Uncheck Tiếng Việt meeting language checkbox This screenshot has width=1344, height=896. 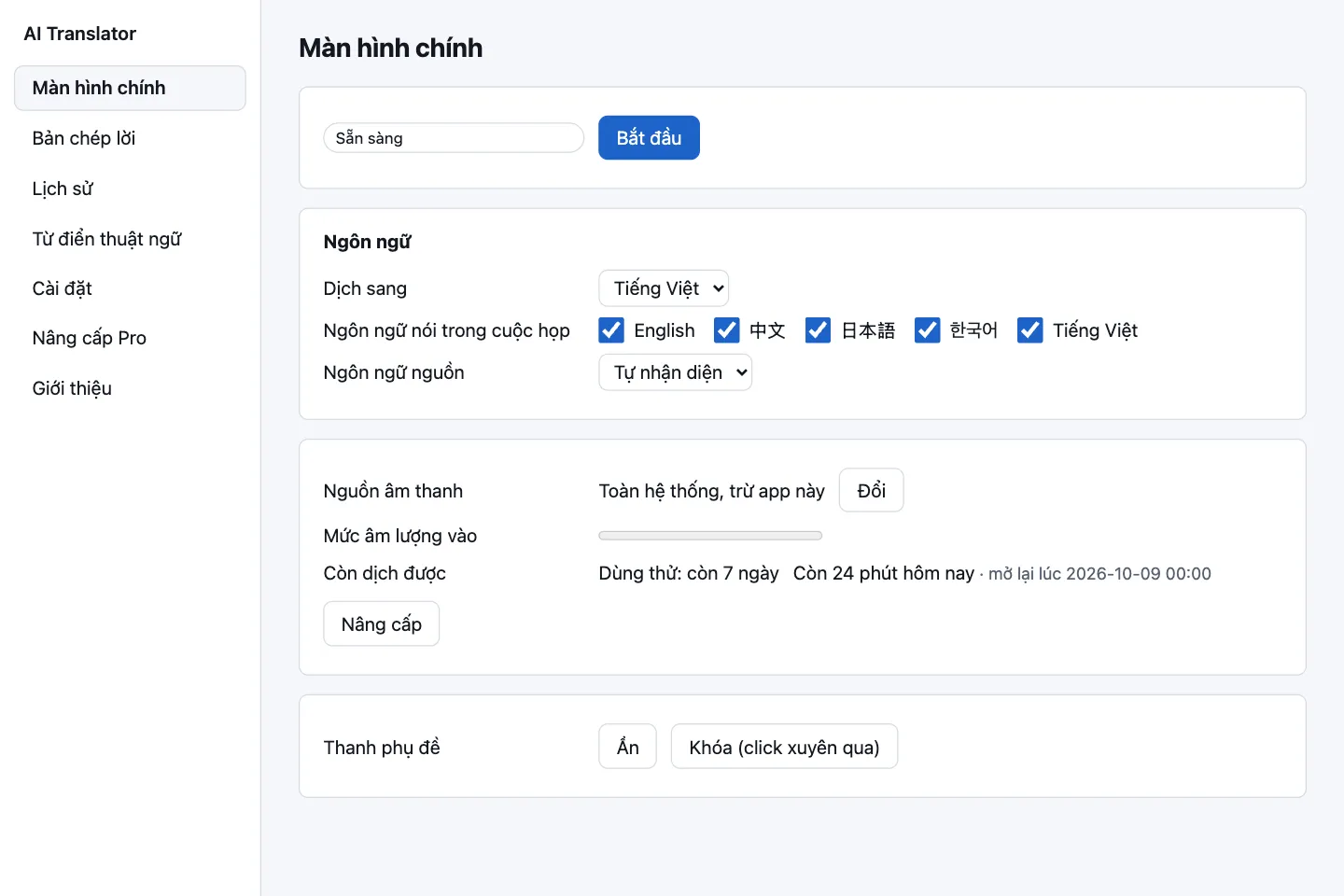coord(1029,330)
